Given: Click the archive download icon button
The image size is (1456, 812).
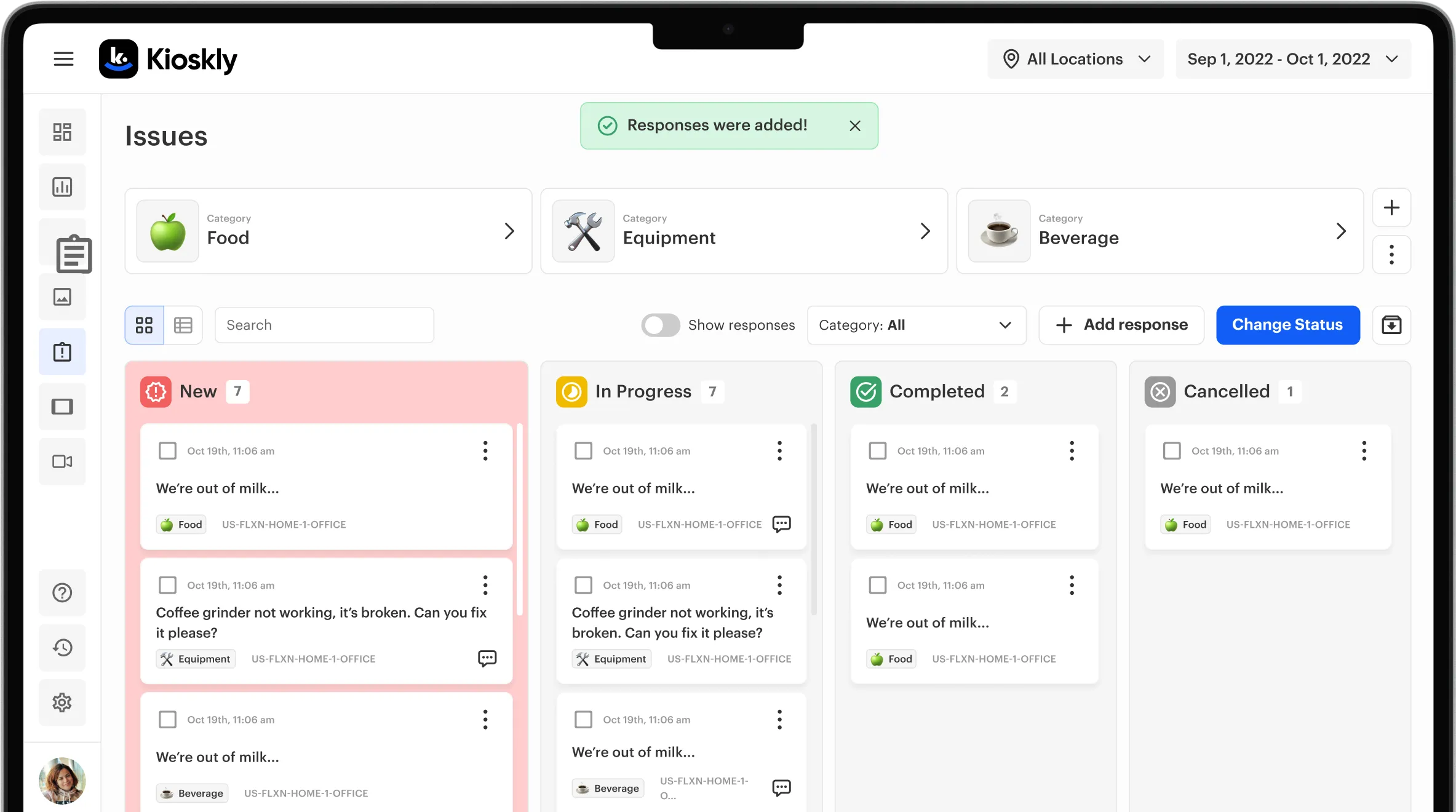Looking at the screenshot, I should point(1391,325).
